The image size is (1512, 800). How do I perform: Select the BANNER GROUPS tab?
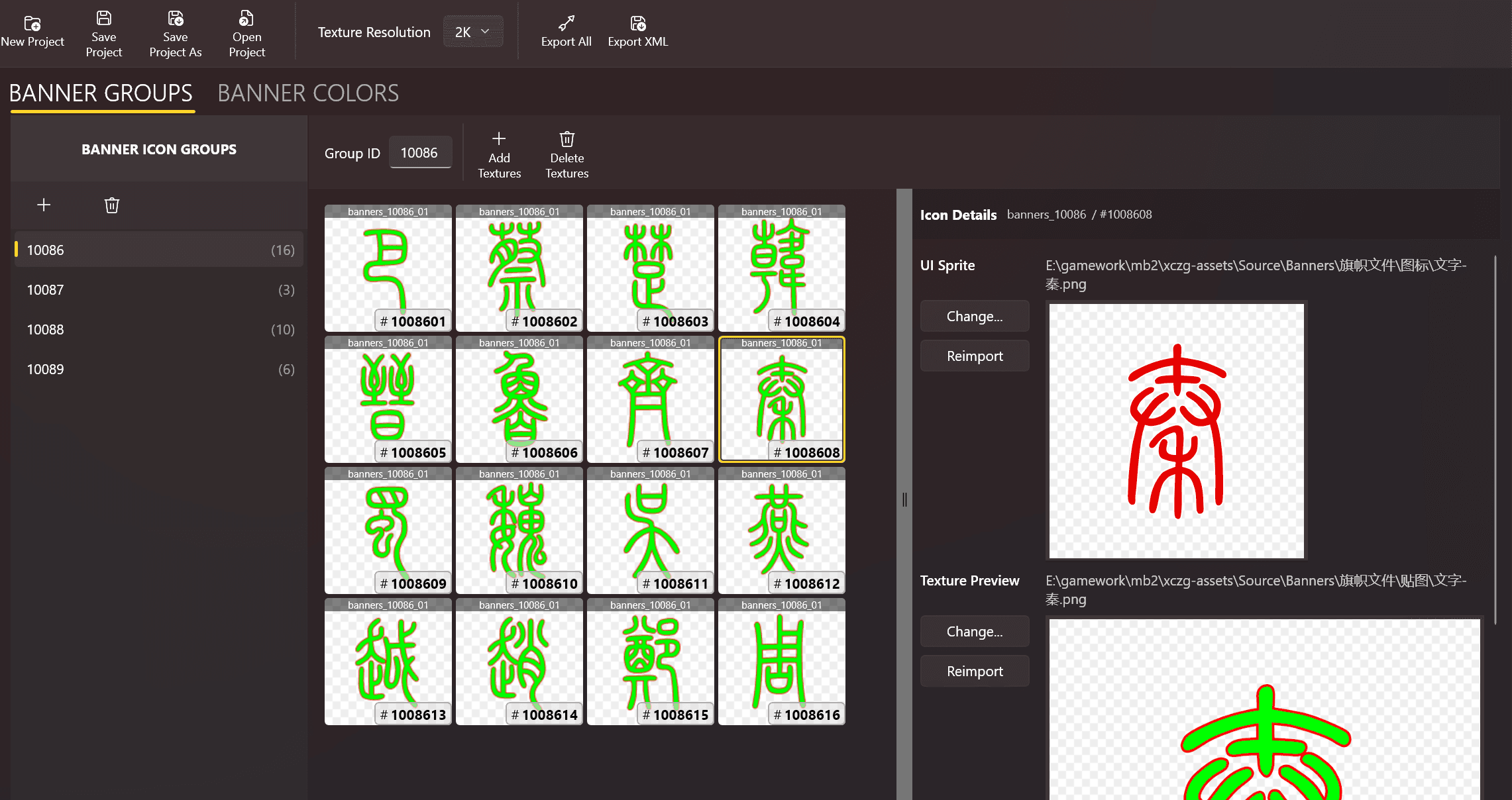[100, 92]
